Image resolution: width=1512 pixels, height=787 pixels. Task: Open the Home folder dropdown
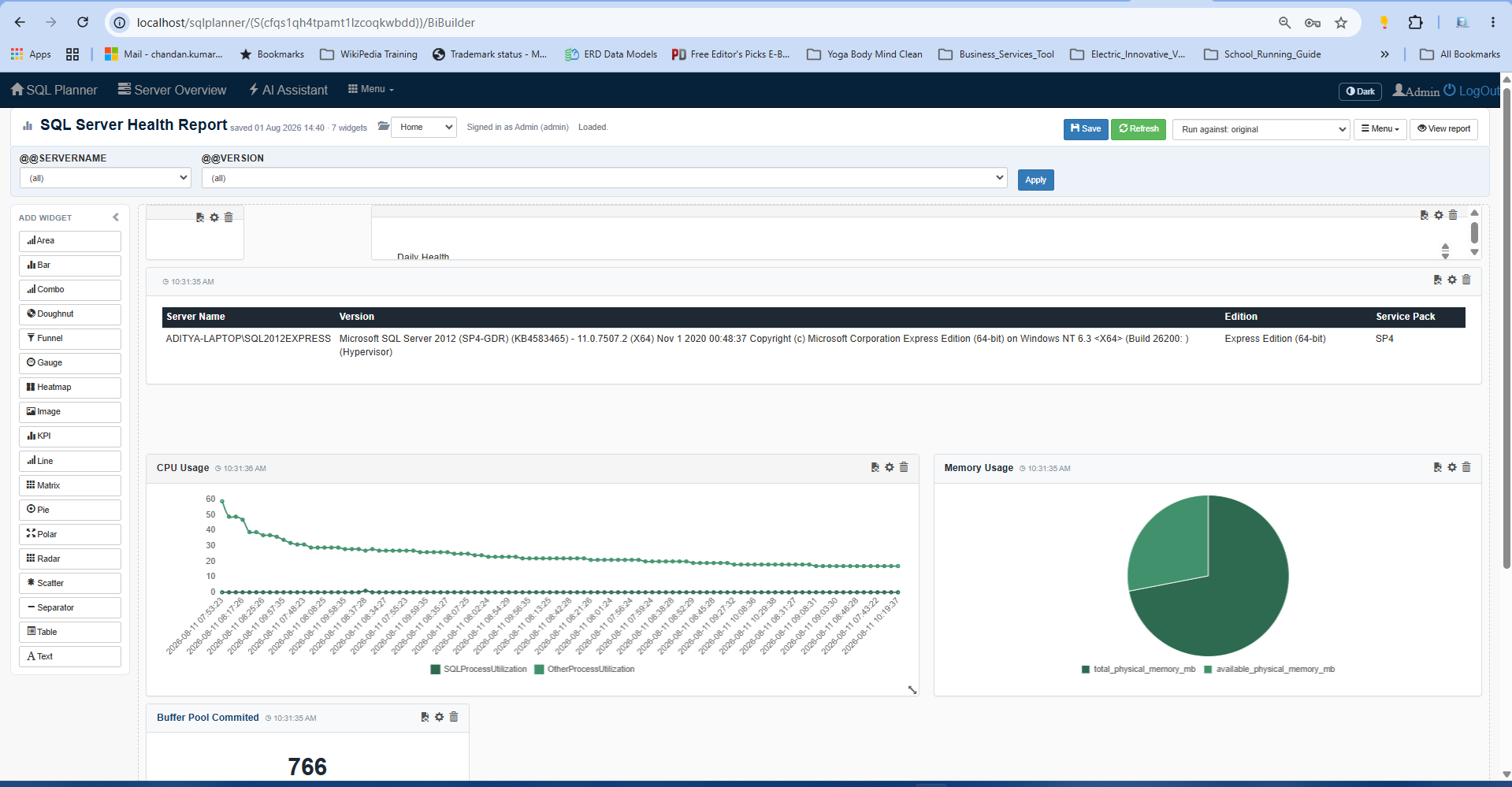(425, 127)
